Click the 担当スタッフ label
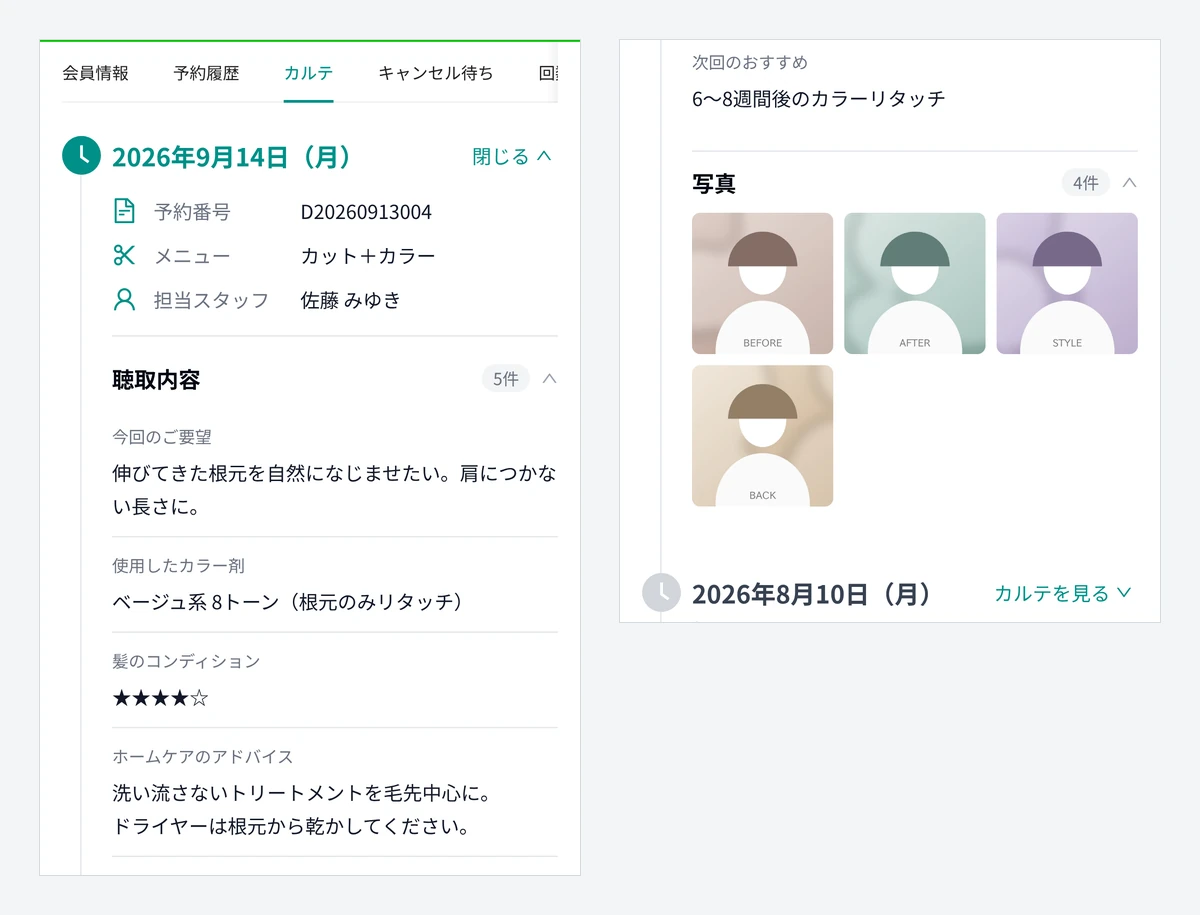 coord(211,300)
